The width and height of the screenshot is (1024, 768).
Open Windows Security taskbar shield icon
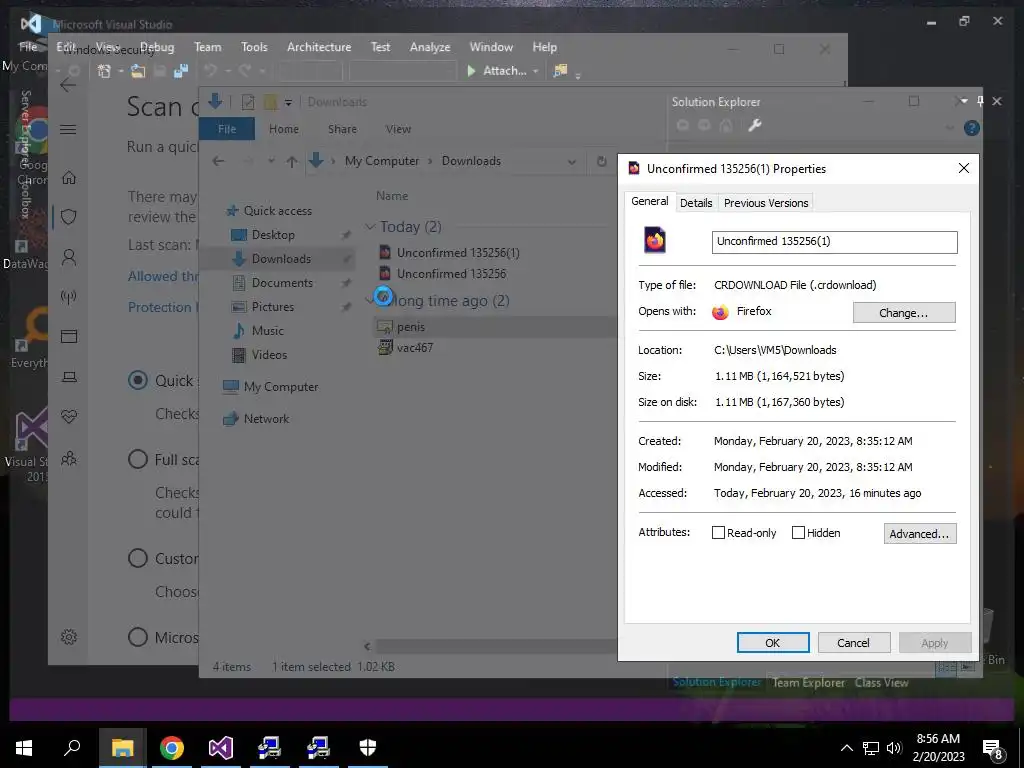click(x=368, y=748)
